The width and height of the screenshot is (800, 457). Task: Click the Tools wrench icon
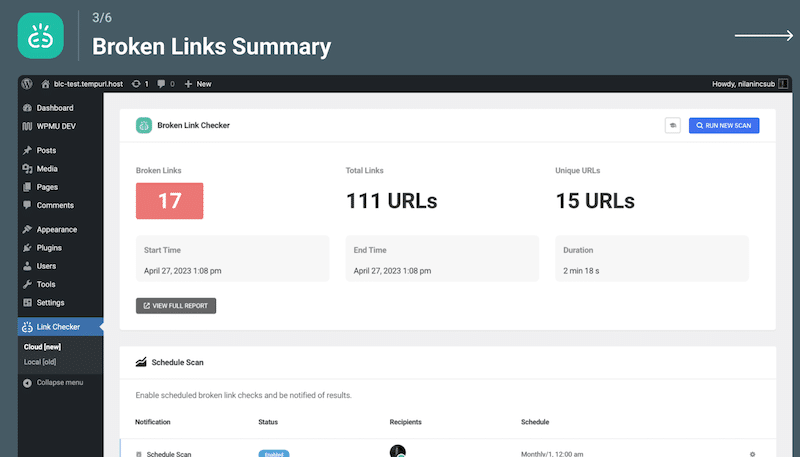[28, 285]
